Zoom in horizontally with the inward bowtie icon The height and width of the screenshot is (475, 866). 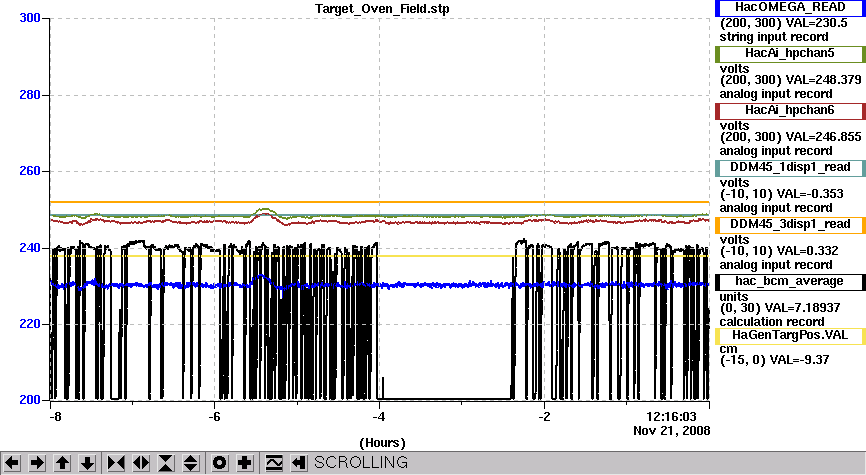pos(116,463)
